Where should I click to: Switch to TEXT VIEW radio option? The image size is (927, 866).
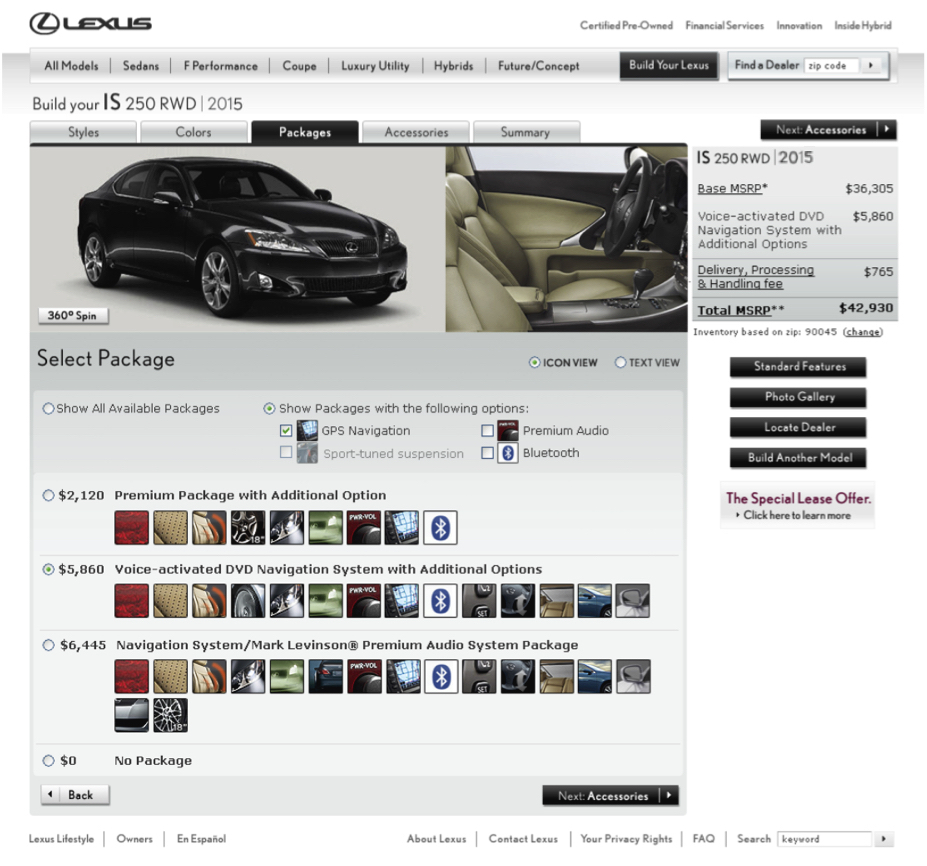tap(620, 362)
